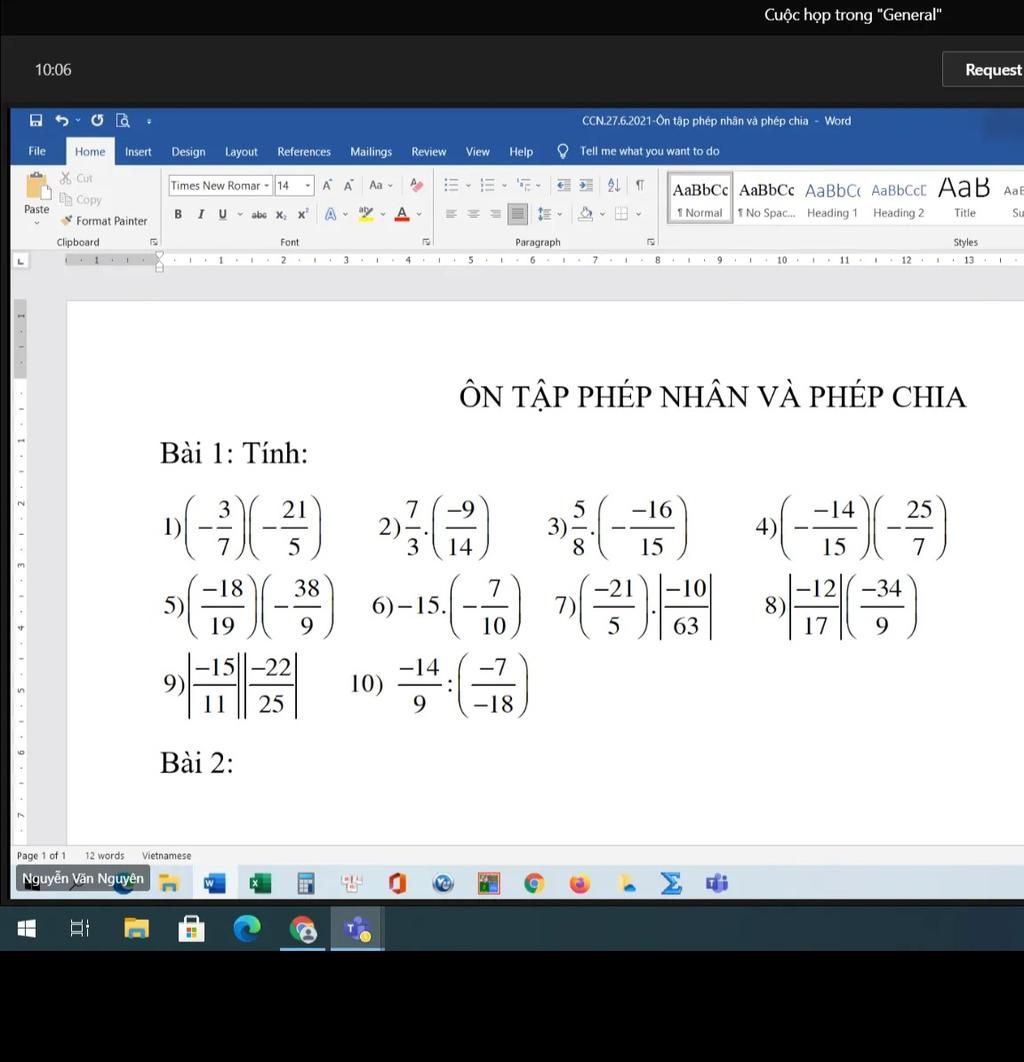Apply the yellow text highlight color
The width and height of the screenshot is (1024, 1062).
click(x=366, y=214)
